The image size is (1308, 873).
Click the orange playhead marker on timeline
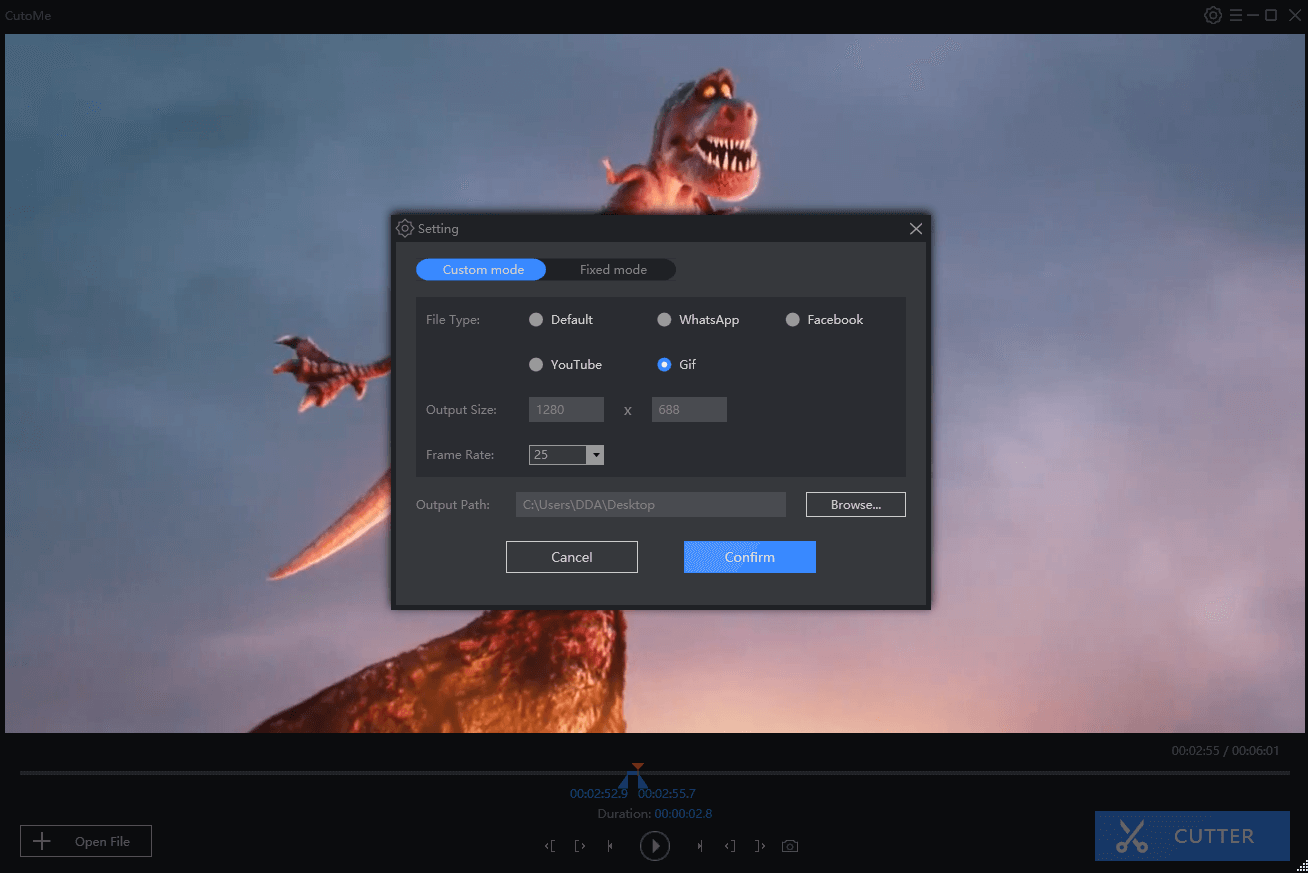(638, 767)
